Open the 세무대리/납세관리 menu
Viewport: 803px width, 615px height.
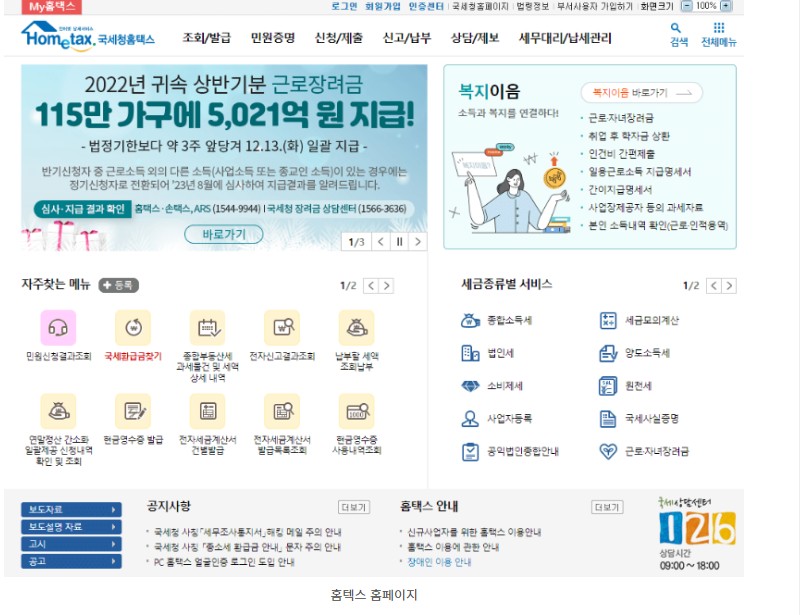(x=565, y=38)
